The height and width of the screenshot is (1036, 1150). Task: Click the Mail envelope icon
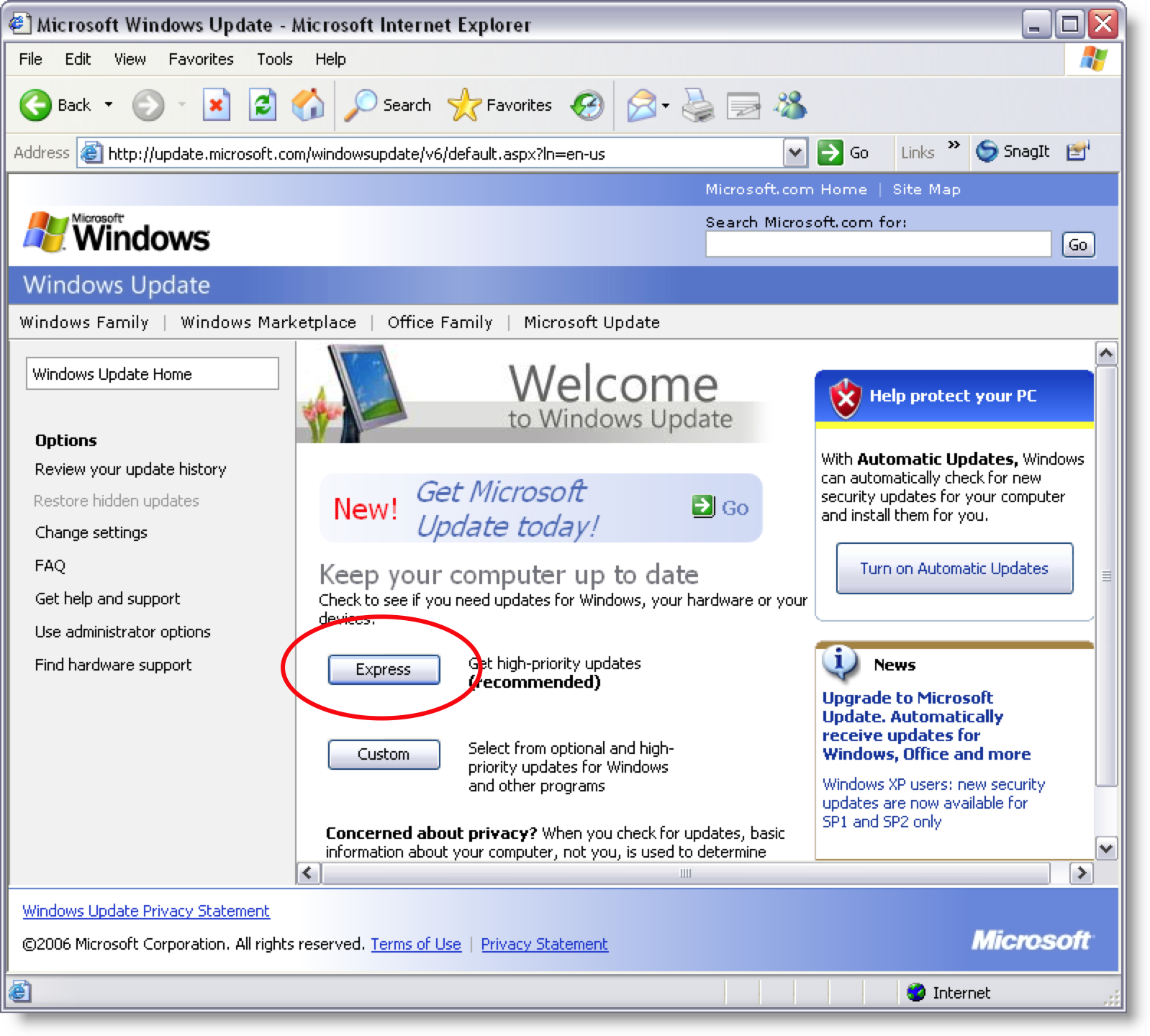[x=641, y=105]
